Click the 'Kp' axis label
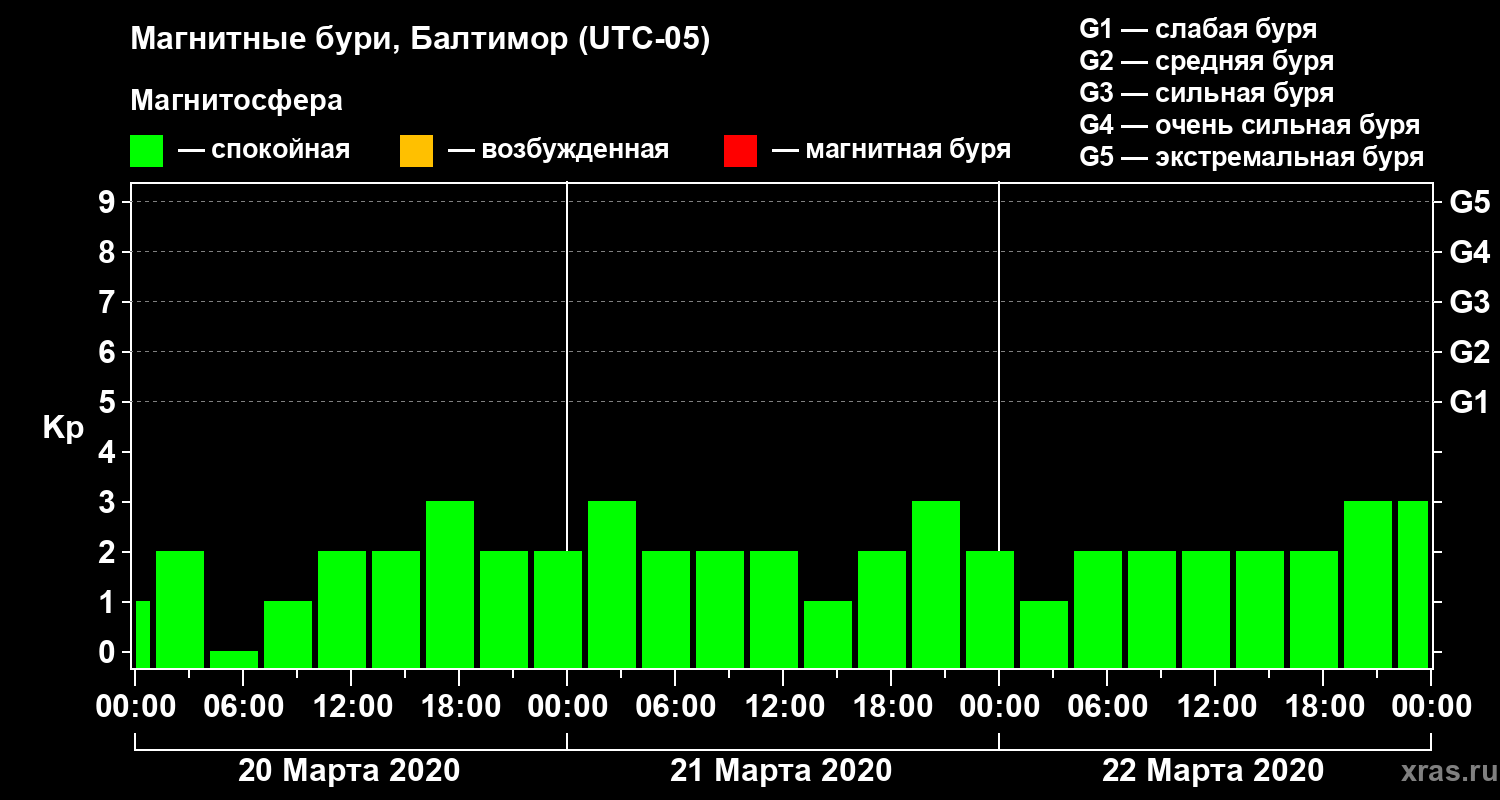The height and width of the screenshot is (800, 1500). (x=64, y=428)
